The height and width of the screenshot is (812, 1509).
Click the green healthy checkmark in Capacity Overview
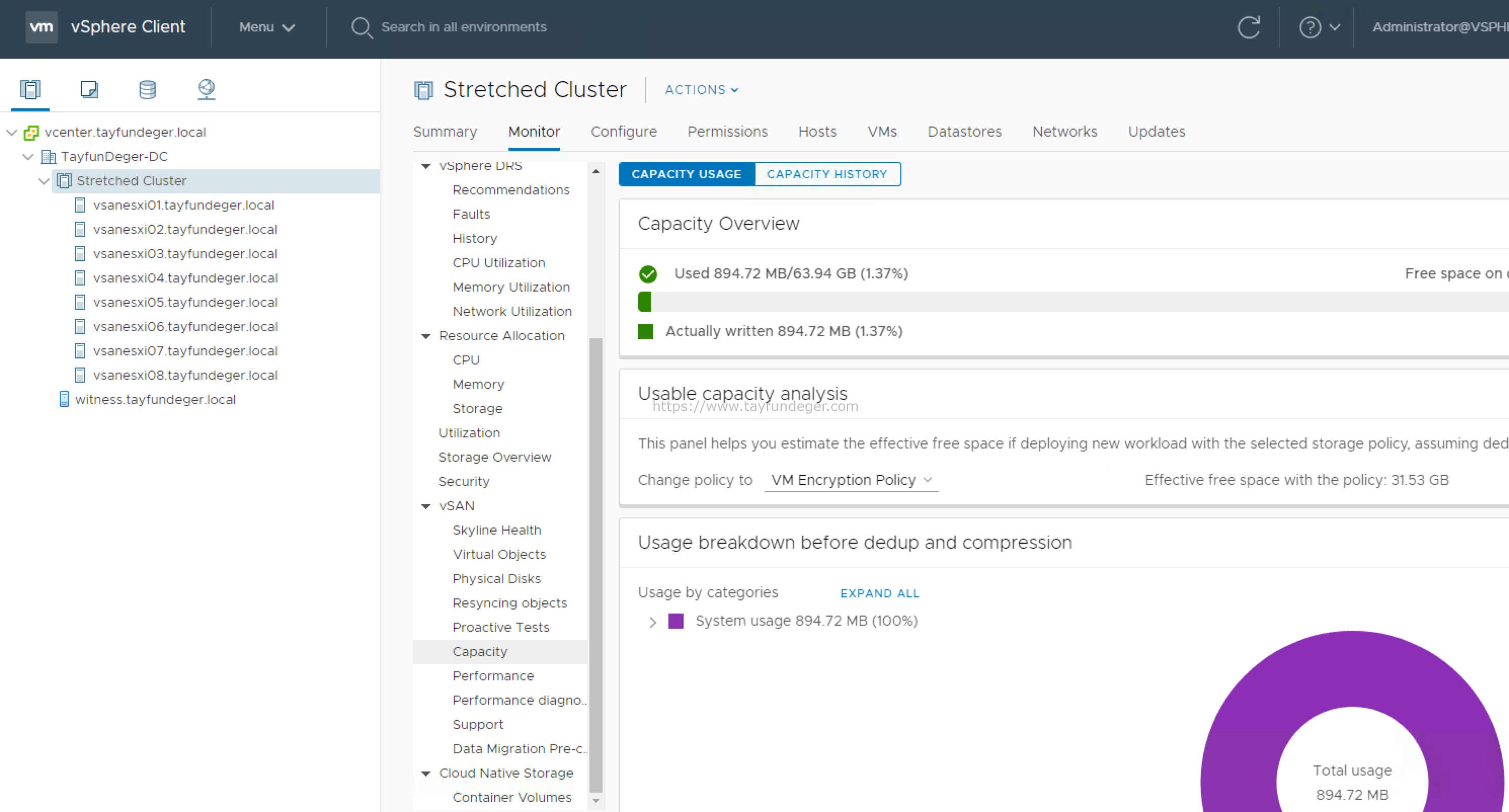648,274
